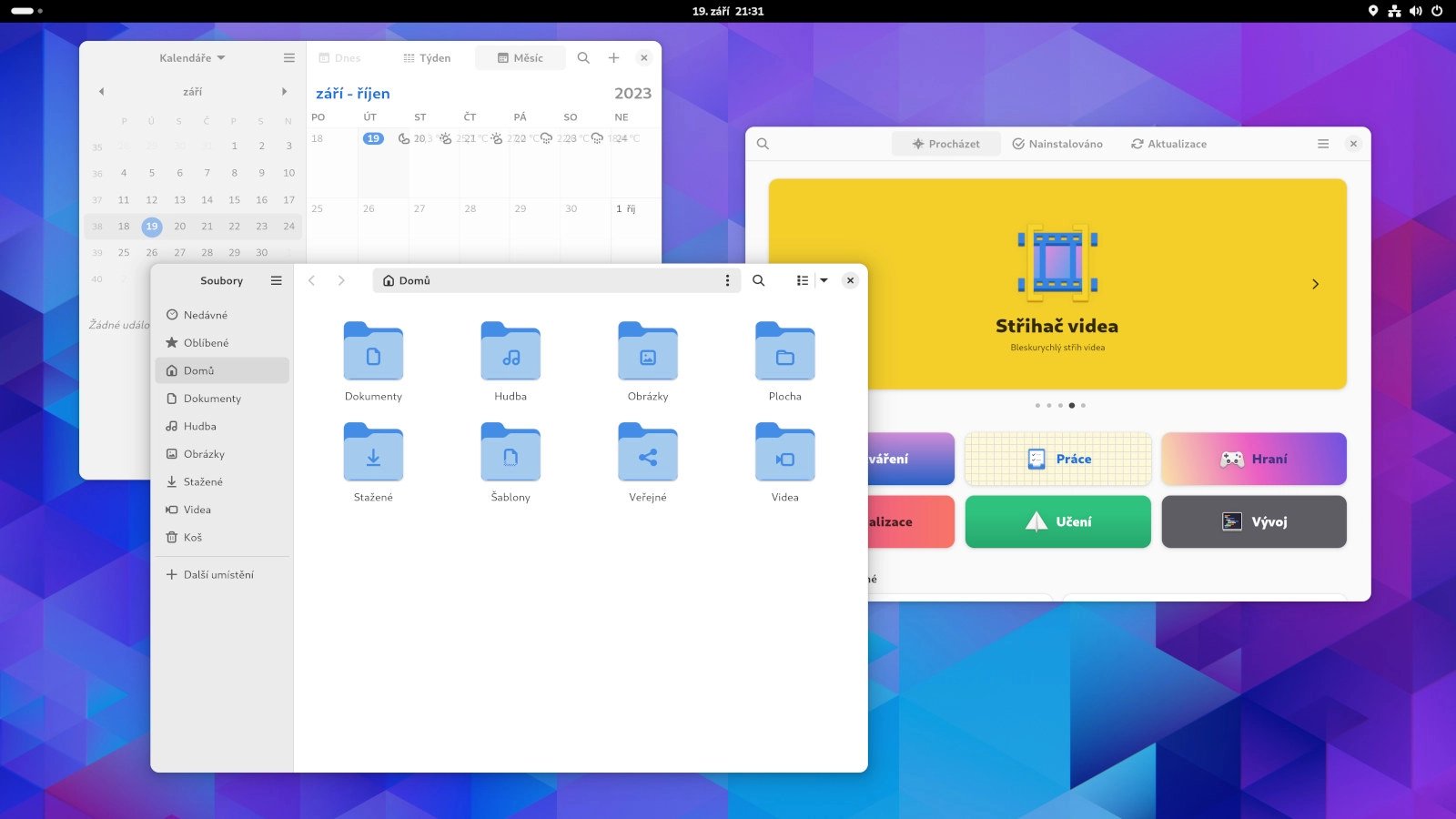Expand the Kalendáře dropdown
The height and width of the screenshot is (819, 1456).
(x=192, y=57)
